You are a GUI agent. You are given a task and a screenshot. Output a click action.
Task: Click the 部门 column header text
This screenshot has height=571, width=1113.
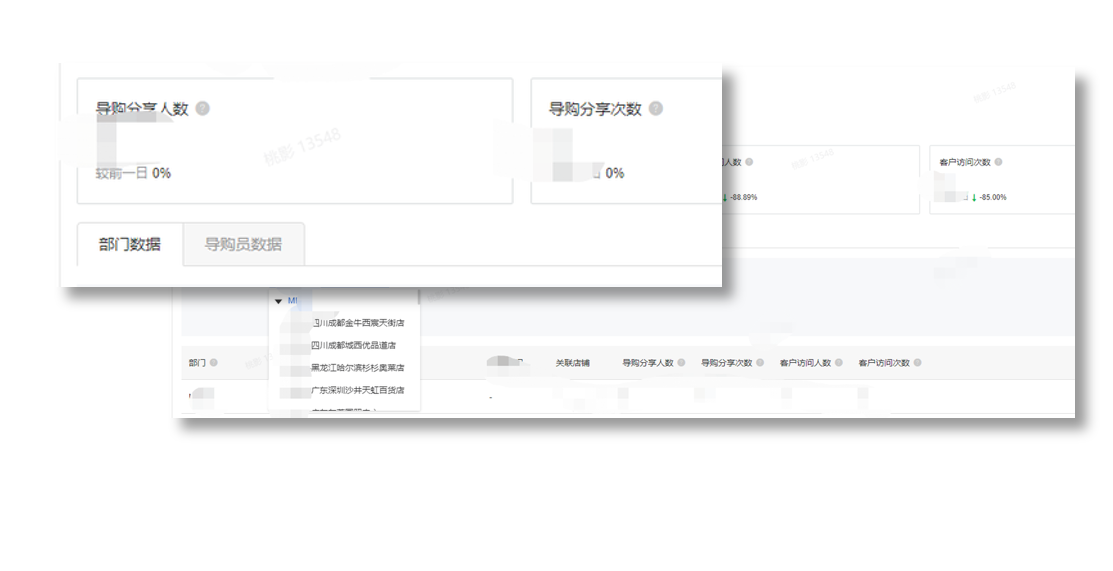(x=197, y=363)
